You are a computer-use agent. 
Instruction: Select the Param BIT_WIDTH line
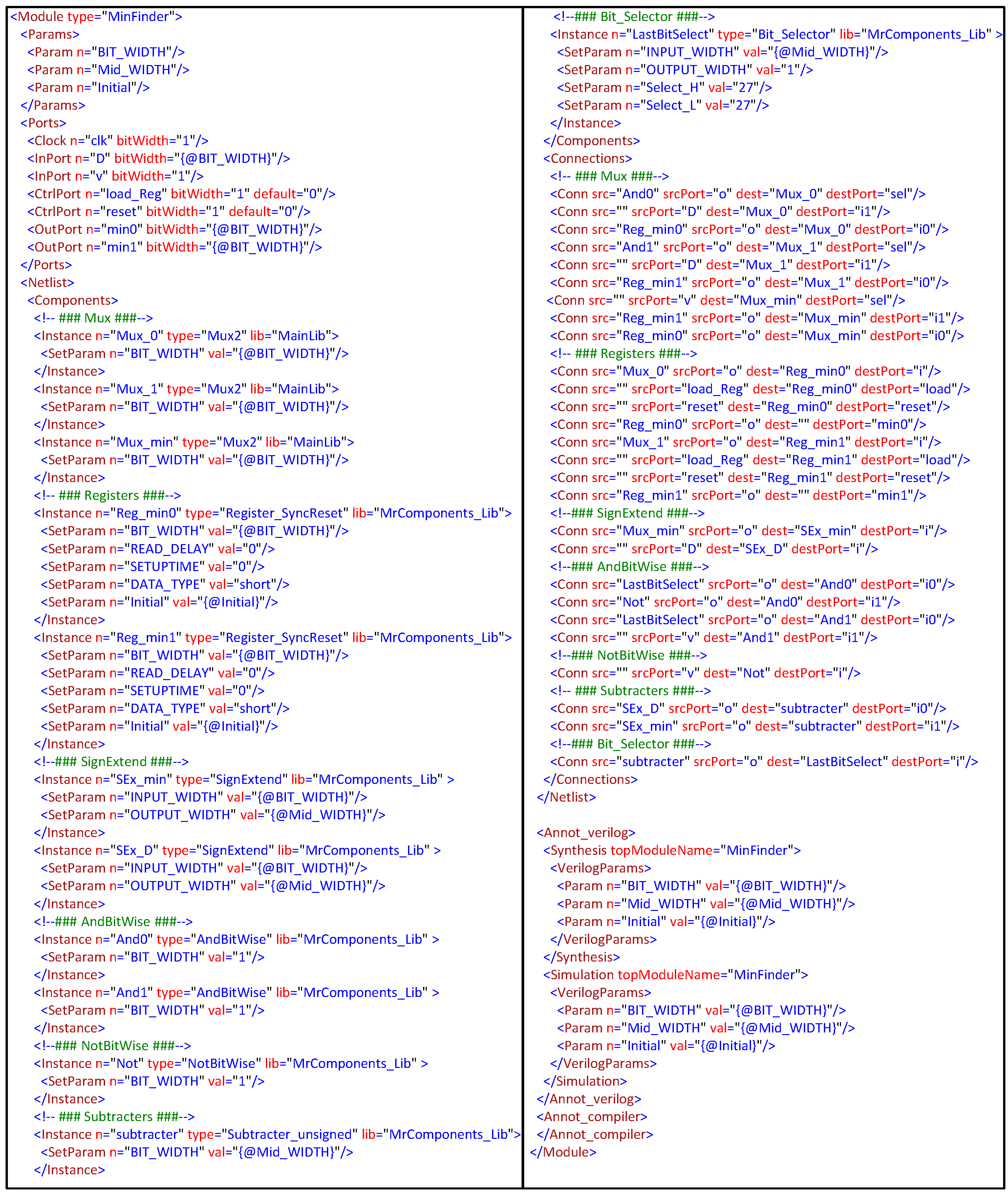pyautogui.click(x=106, y=52)
